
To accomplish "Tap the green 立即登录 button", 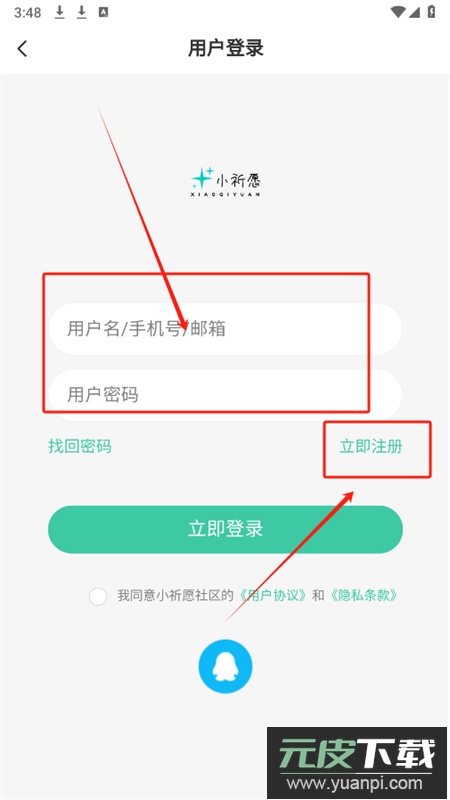I will click(225, 529).
